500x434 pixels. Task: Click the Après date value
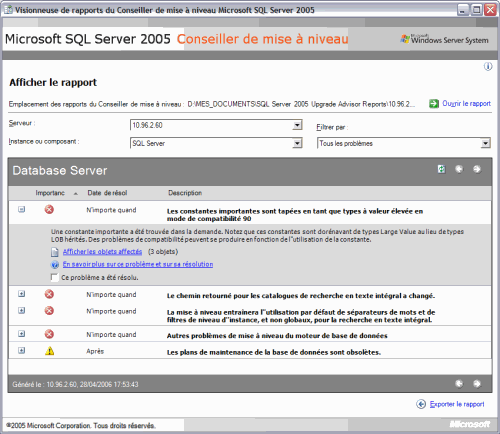coord(95,351)
